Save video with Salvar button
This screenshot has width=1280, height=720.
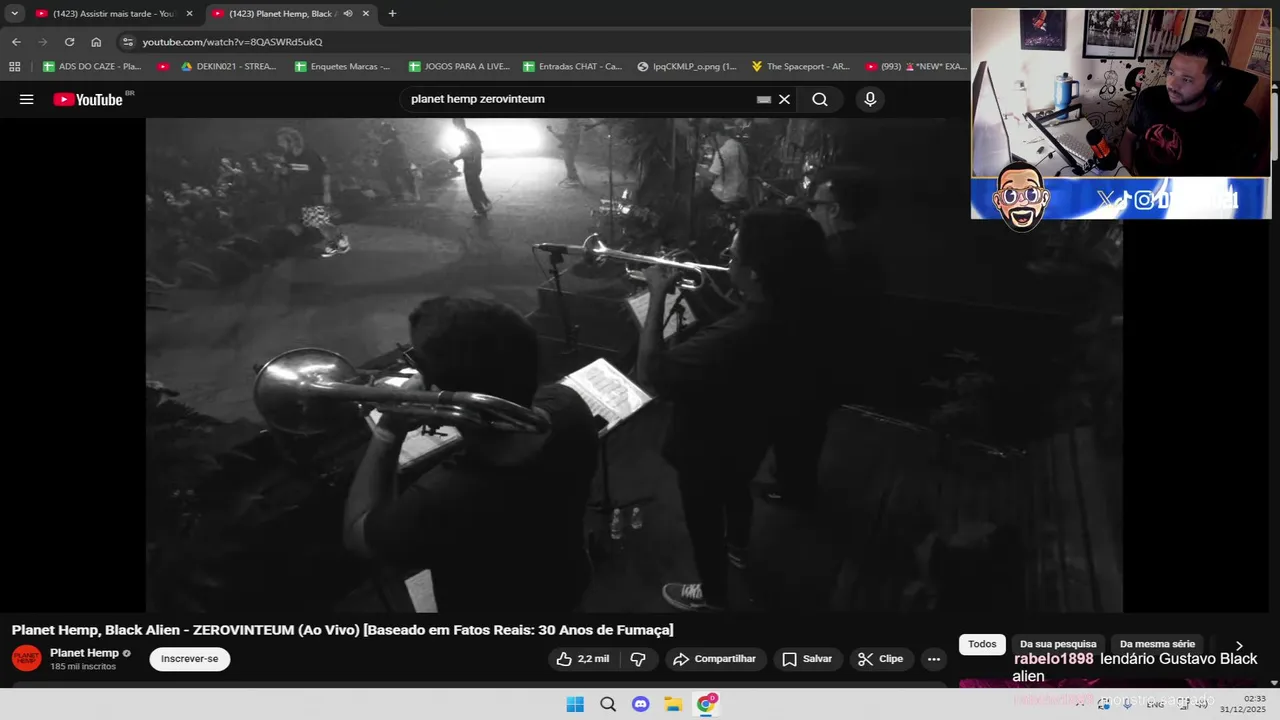[x=807, y=659]
